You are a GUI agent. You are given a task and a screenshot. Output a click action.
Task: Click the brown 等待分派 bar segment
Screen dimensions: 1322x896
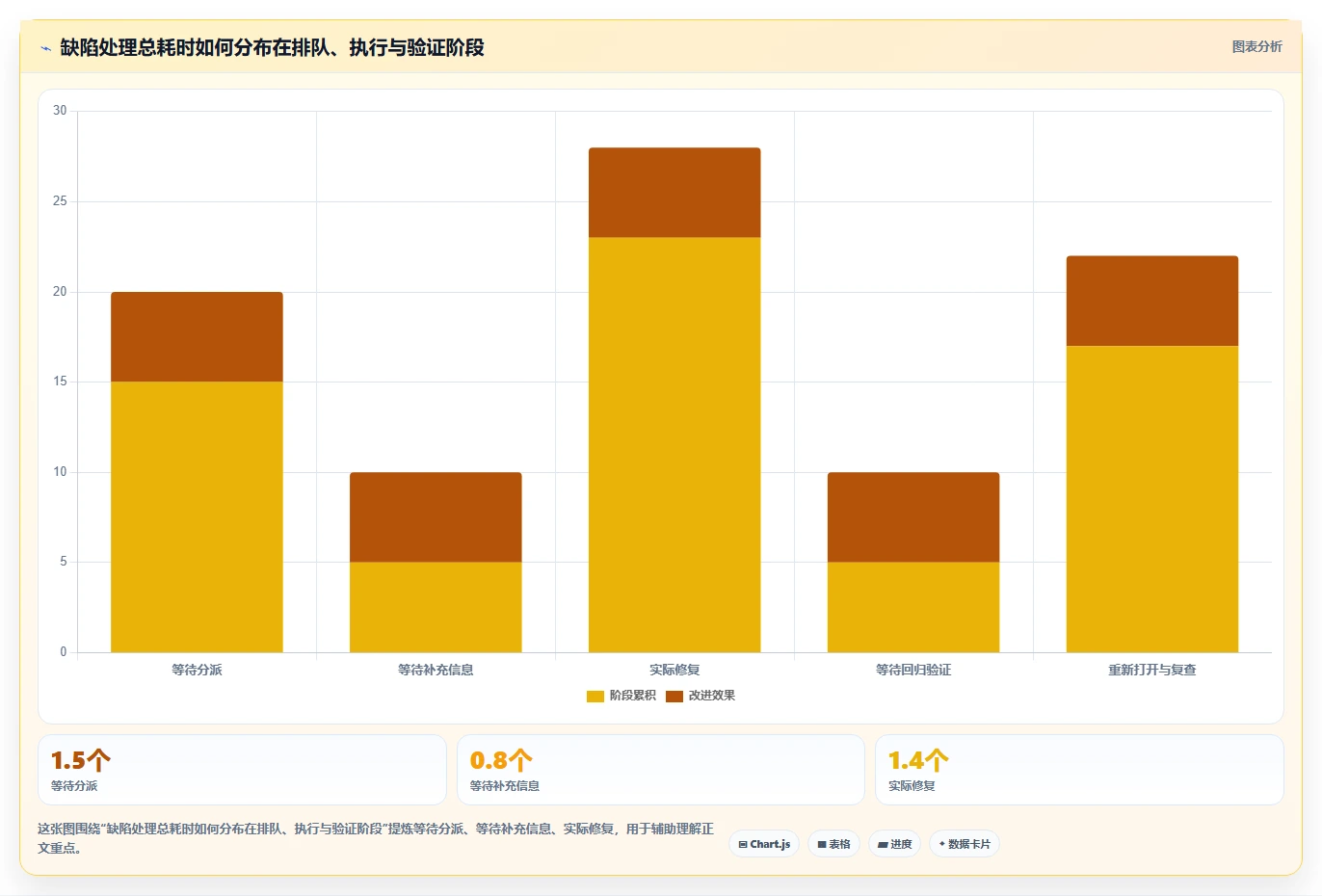[x=197, y=337]
